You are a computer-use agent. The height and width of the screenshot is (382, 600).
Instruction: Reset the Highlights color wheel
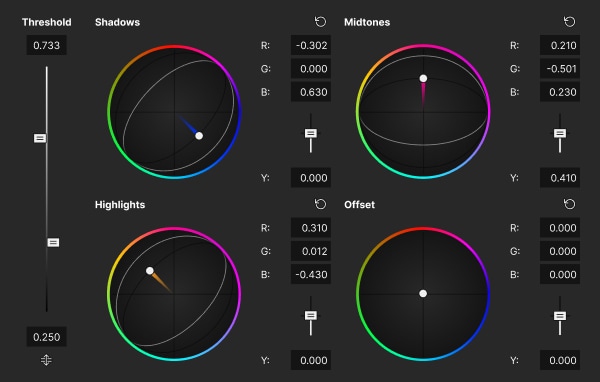tap(320, 204)
